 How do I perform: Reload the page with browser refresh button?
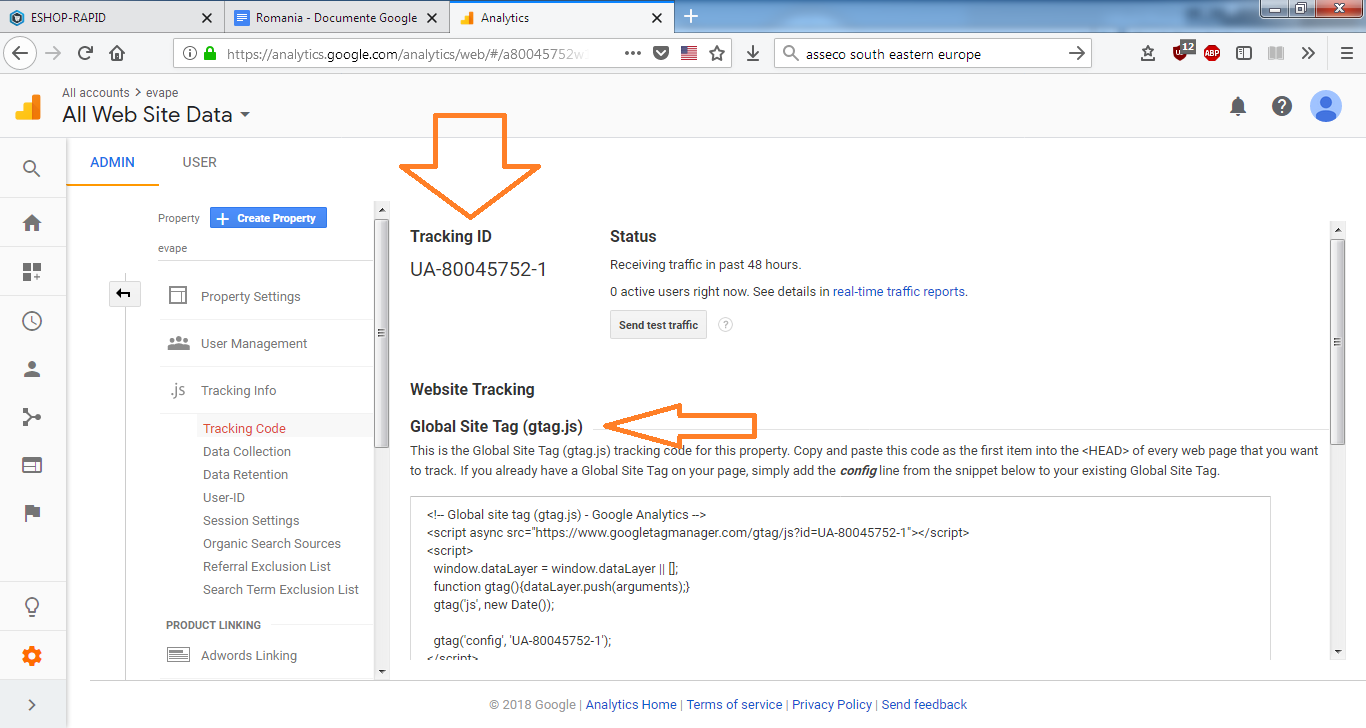point(86,53)
